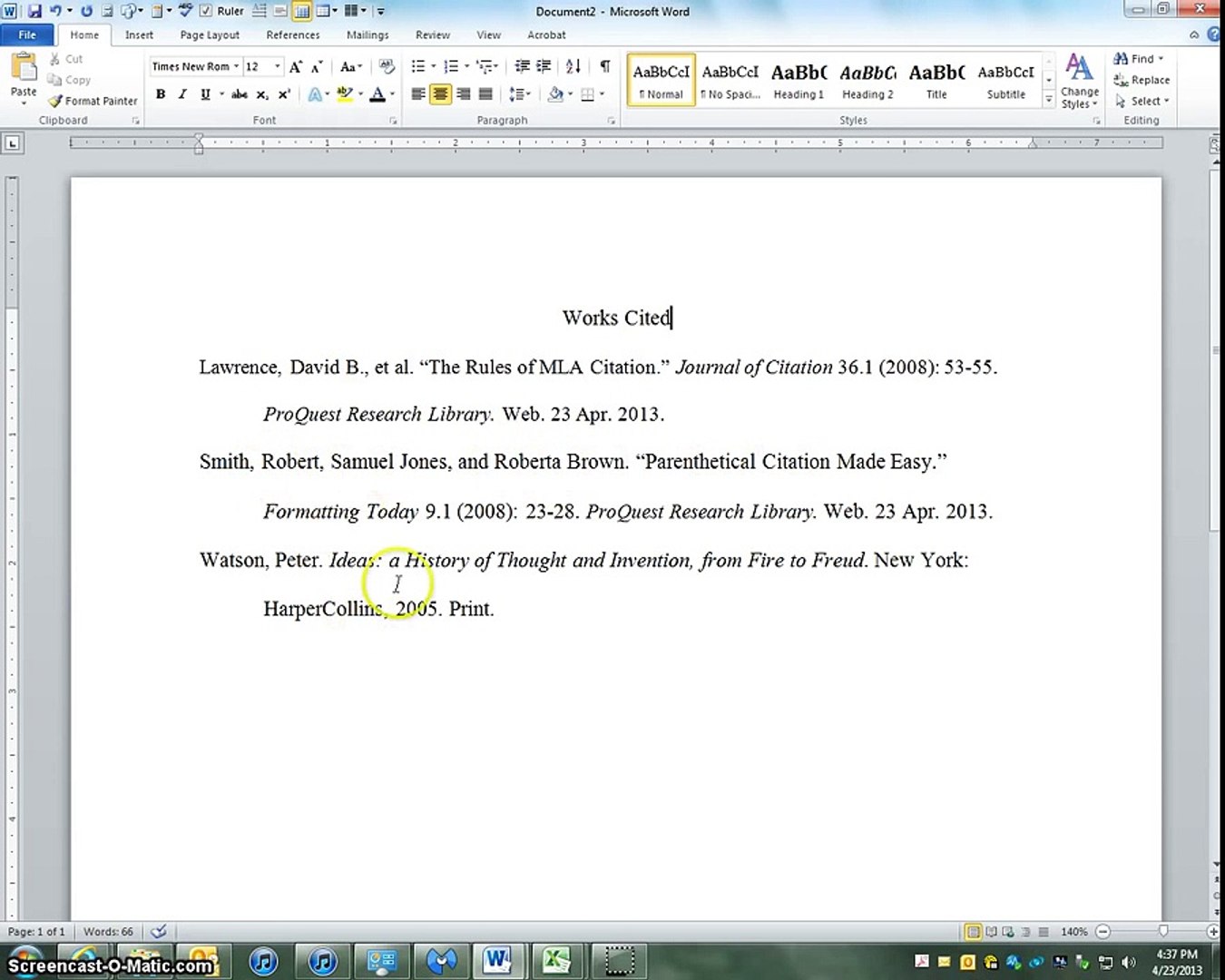
Task: Expand the Change Styles menu
Action: click(x=1079, y=80)
